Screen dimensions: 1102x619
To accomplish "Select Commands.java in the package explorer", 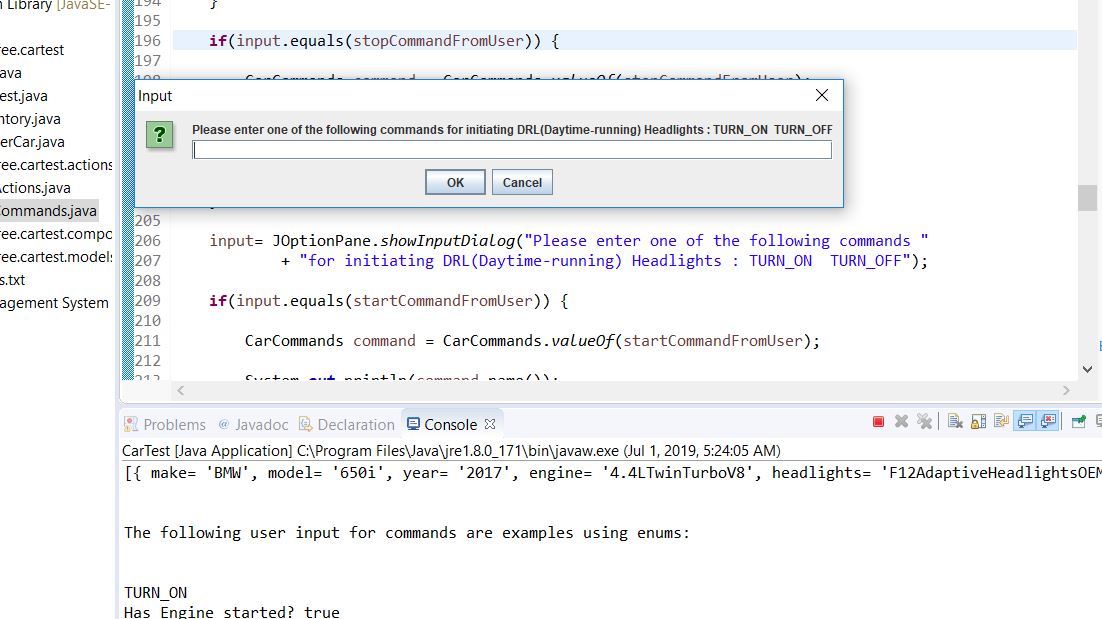I will coord(48,211).
